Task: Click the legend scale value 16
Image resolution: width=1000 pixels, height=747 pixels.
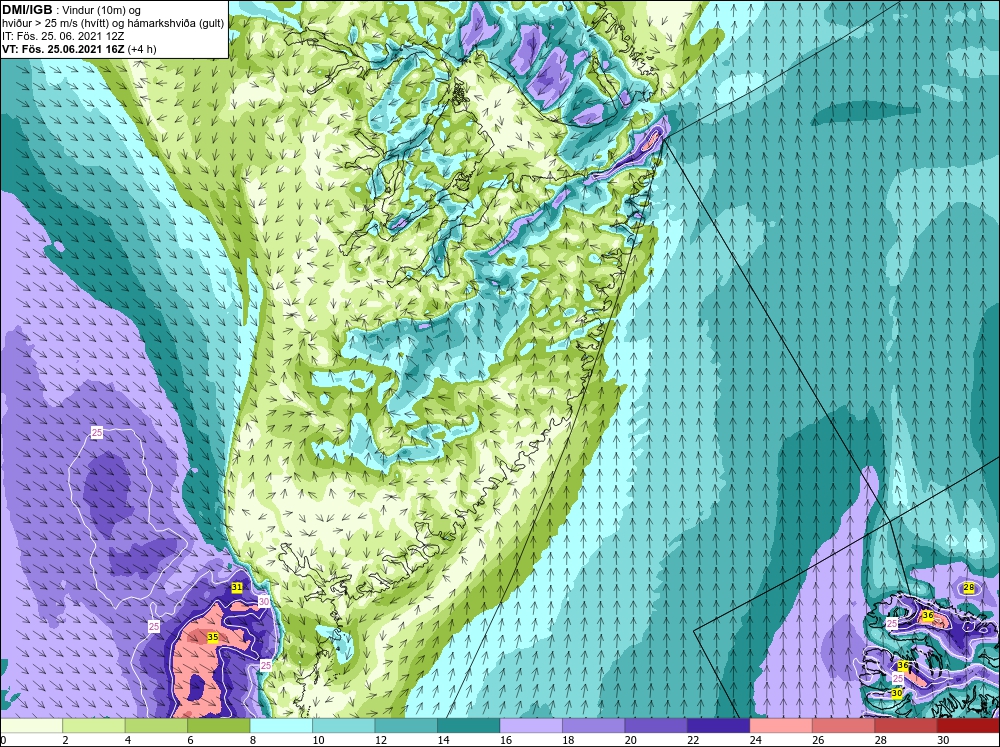Action: coord(506,740)
